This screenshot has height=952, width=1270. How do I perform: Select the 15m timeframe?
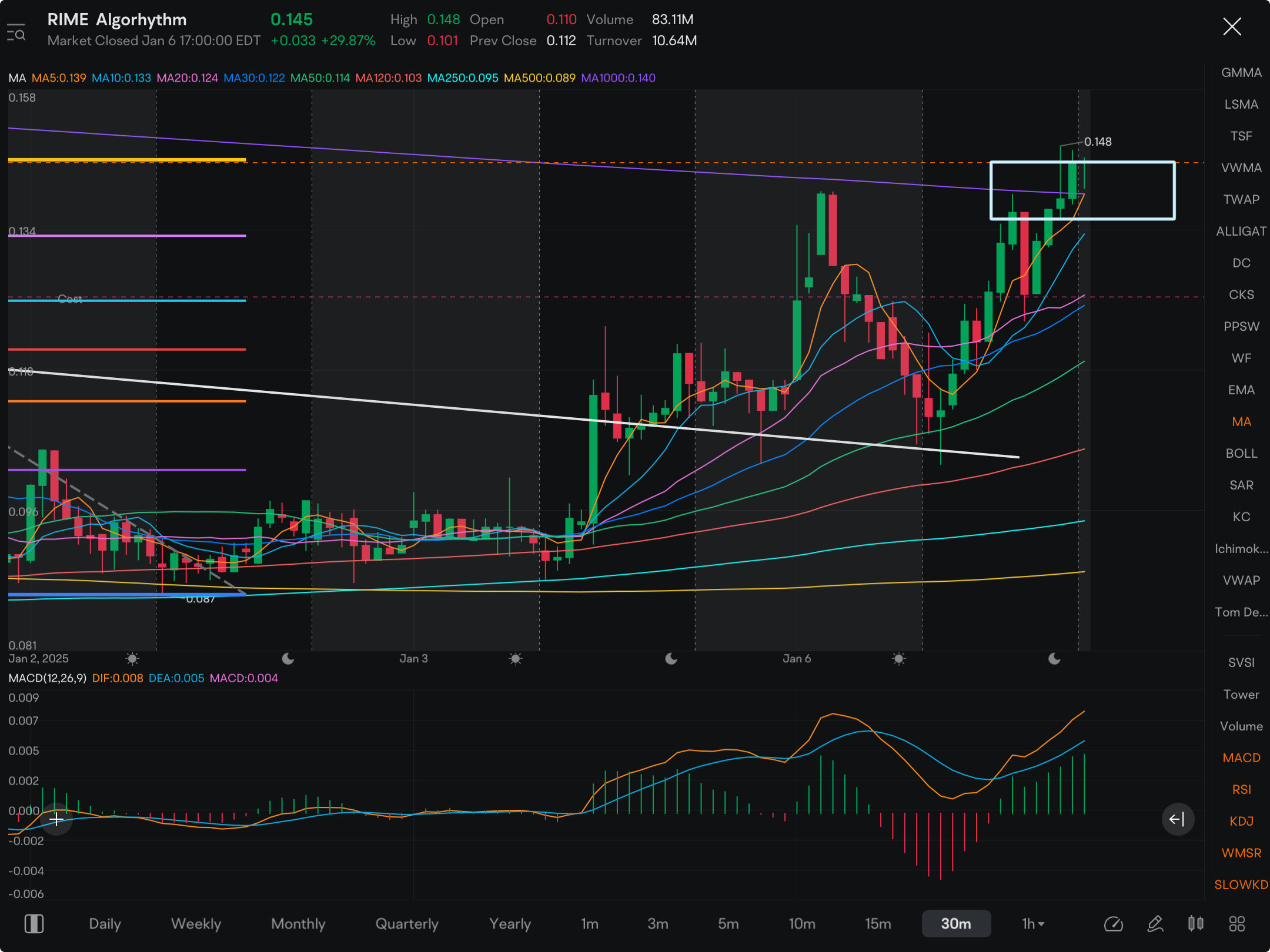(x=878, y=924)
